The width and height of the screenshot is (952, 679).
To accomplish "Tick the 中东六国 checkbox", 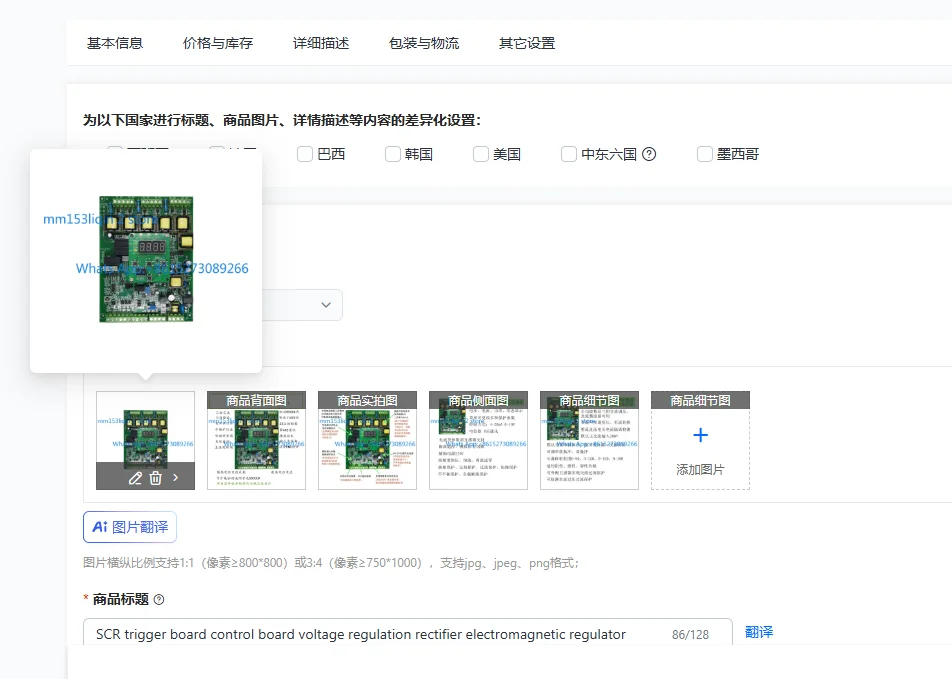I will [x=569, y=154].
